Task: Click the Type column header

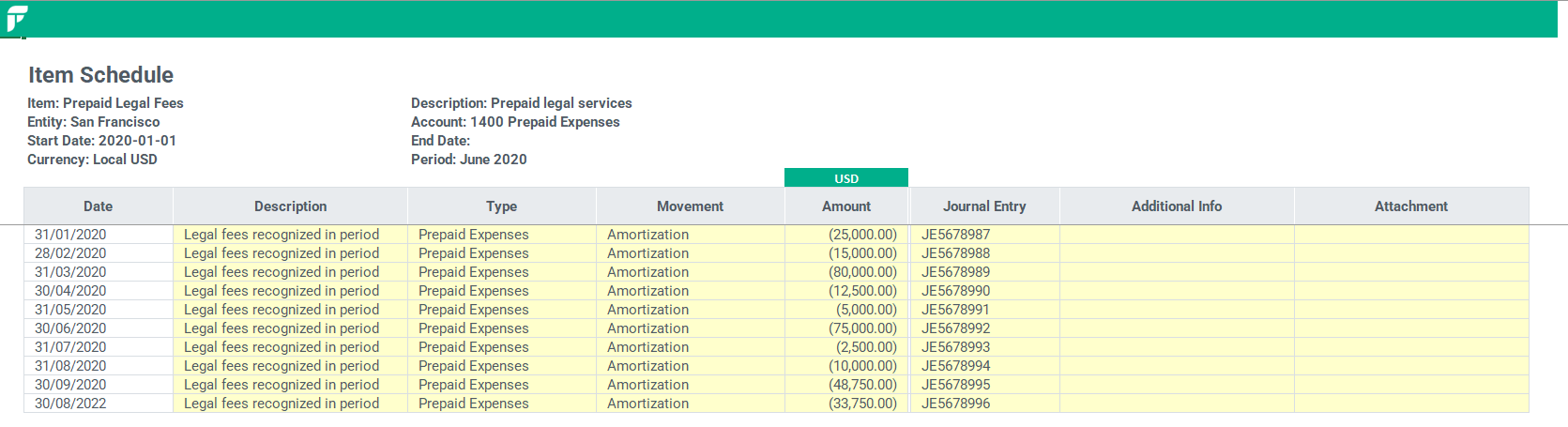Action: [502, 206]
